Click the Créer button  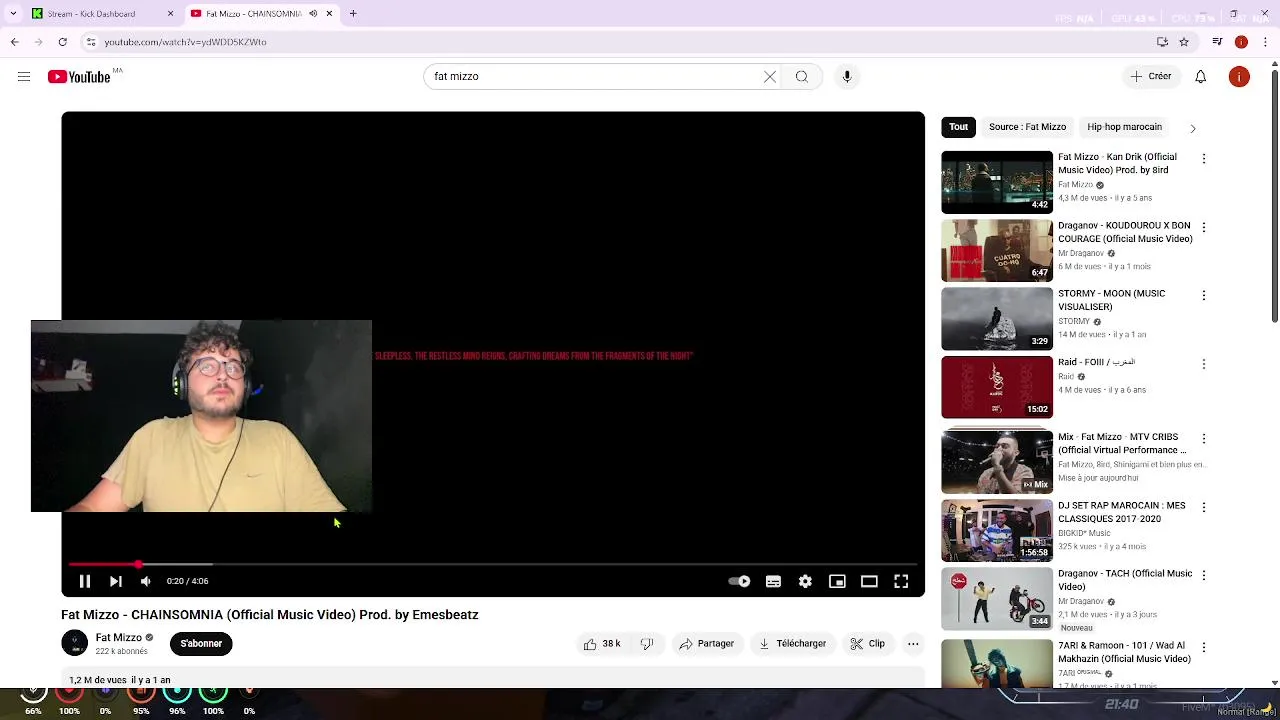click(1150, 77)
